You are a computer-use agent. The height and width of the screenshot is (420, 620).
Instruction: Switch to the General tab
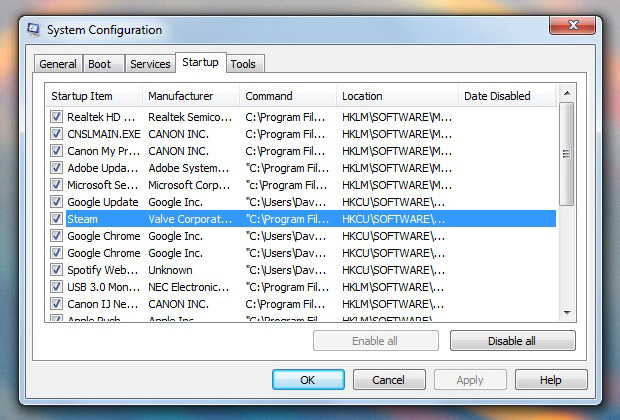[58, 64]
